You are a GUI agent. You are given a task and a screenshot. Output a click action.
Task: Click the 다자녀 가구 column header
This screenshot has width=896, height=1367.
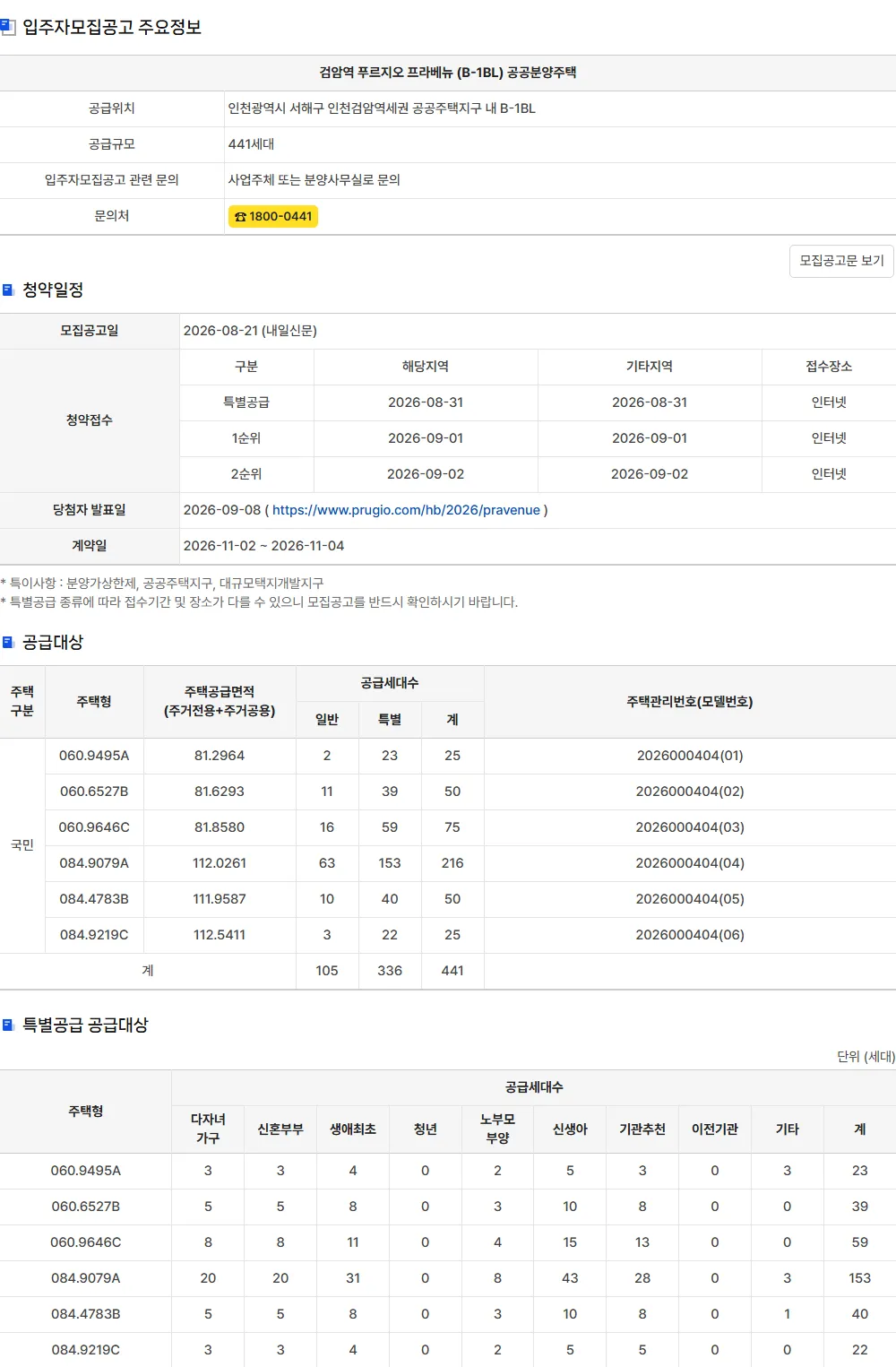pyautogui.click(x=208, y=1129)
